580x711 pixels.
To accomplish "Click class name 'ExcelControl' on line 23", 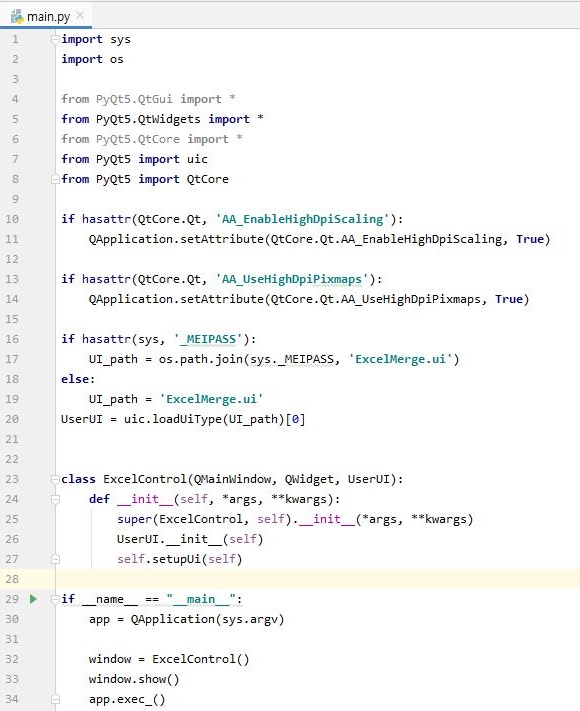I will pyautogui.click(x=145, y=479).
